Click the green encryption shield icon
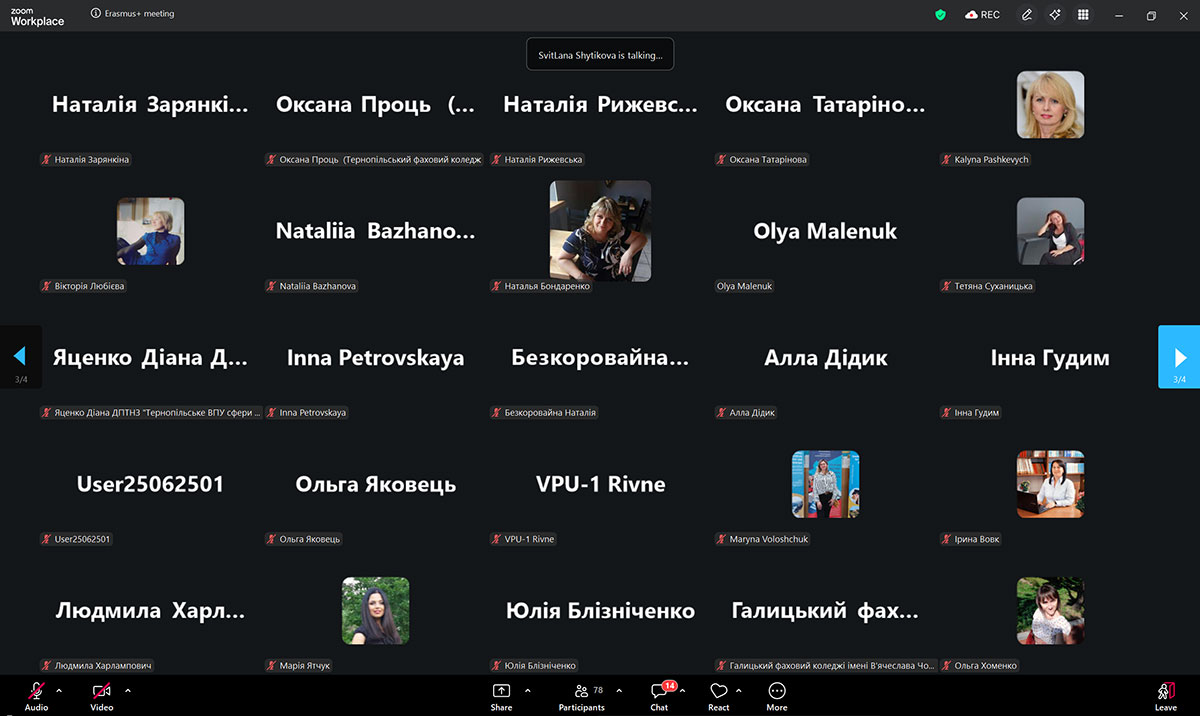The image size is (1200, 716). click(x=940, y=15)
